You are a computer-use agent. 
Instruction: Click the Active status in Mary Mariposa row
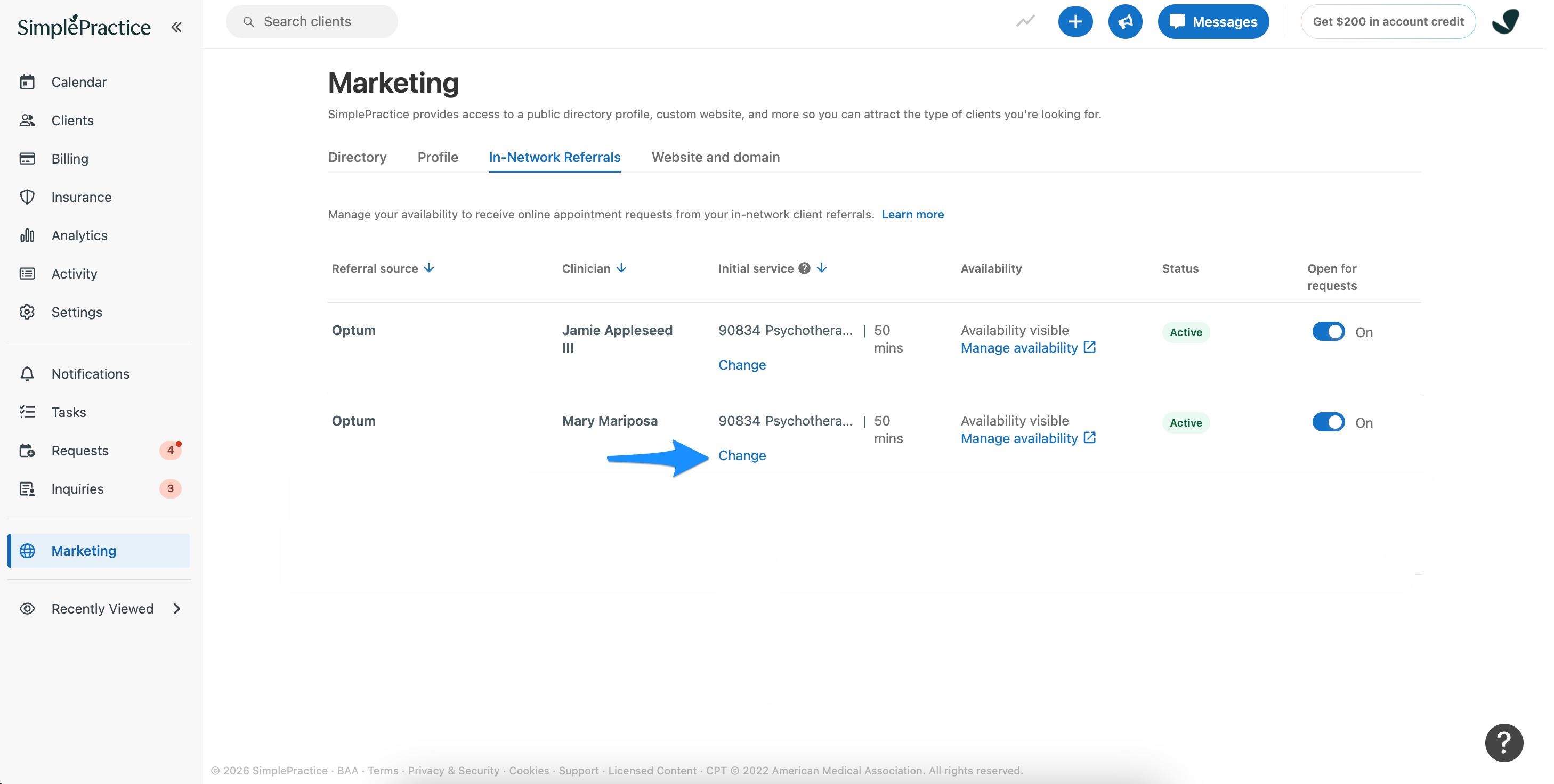pyautogui.click(x=1185, y=423)
